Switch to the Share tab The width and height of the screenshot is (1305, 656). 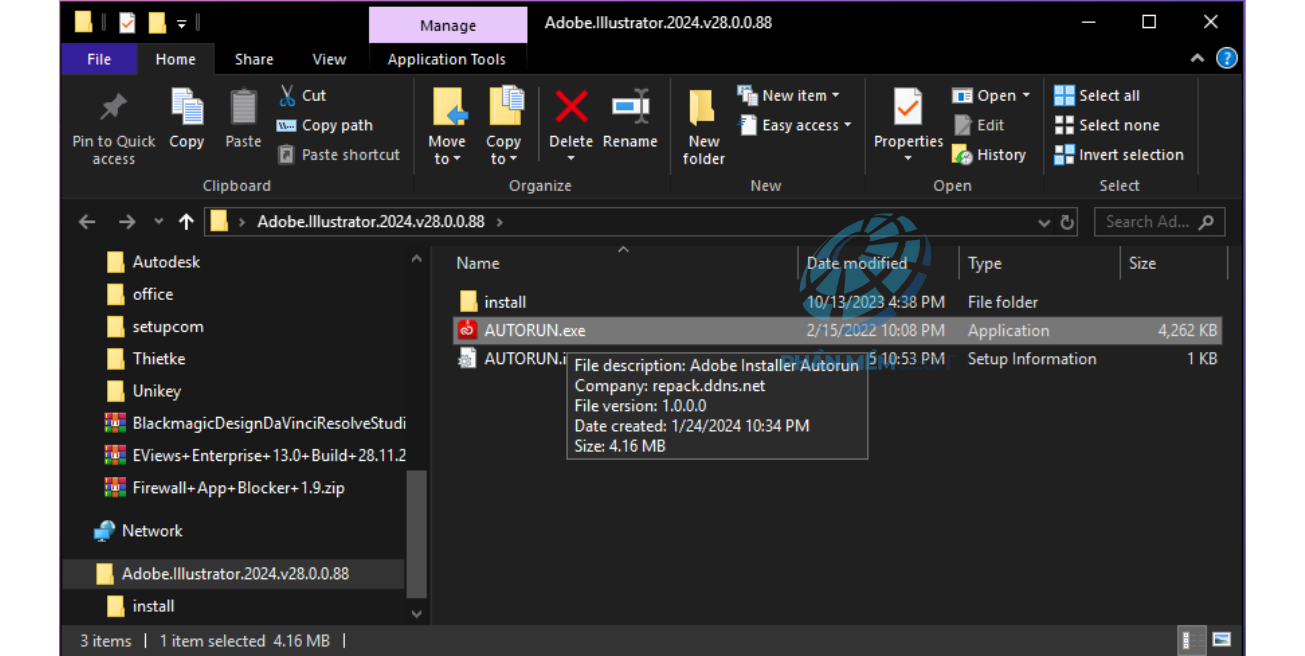point(254,59)
